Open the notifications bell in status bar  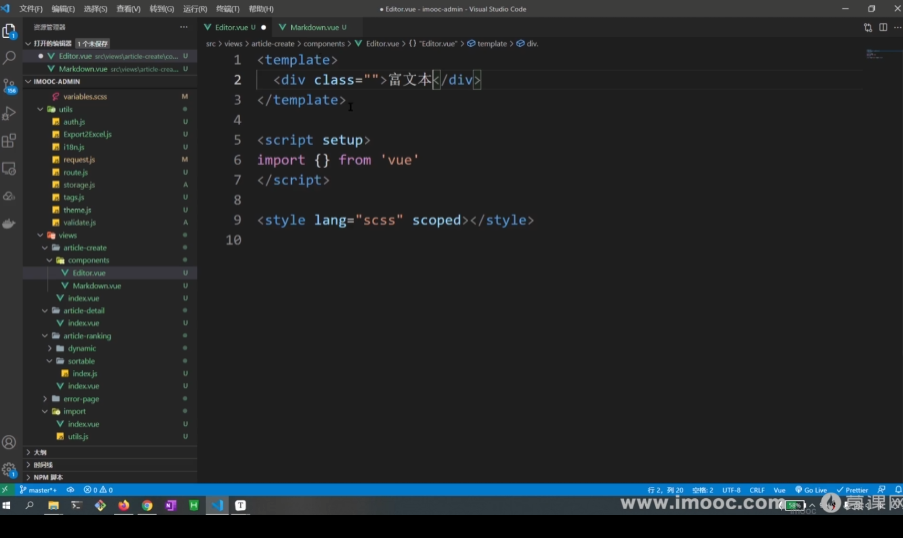coord(898,490)
